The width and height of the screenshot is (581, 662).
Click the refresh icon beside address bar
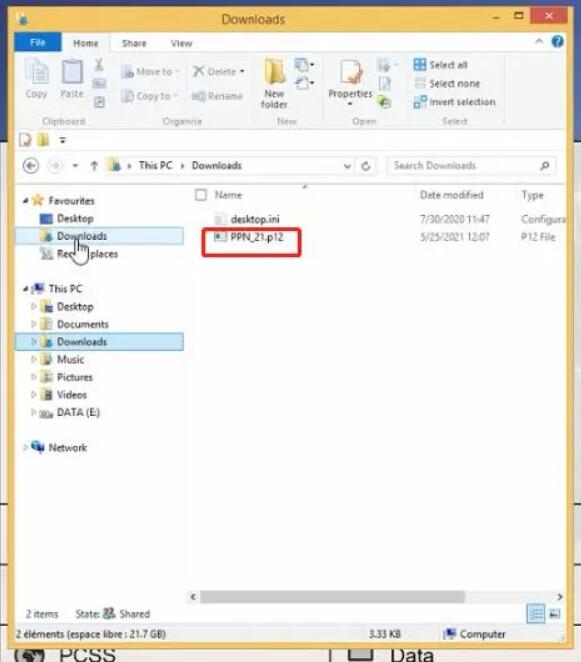pyautogui.click(x=366, y=166)
